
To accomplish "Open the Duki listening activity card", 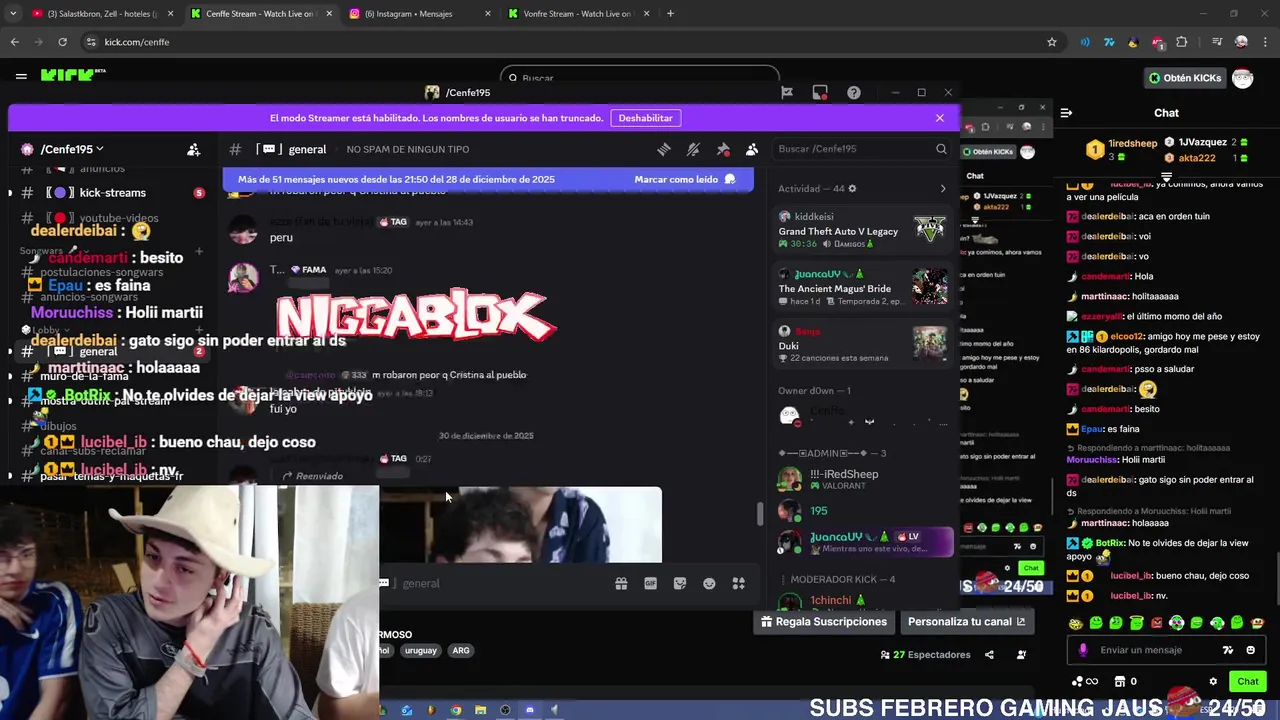I will pos(863,345).
